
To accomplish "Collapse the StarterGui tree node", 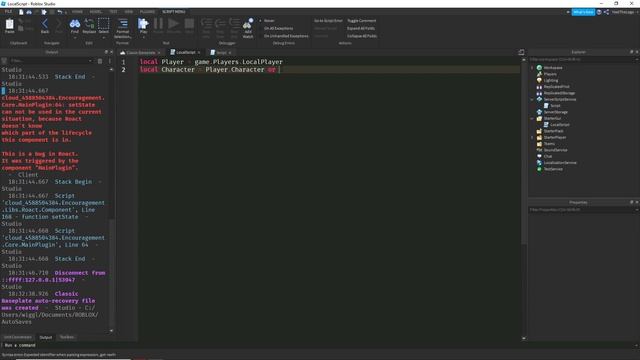I will coord(532,118).
